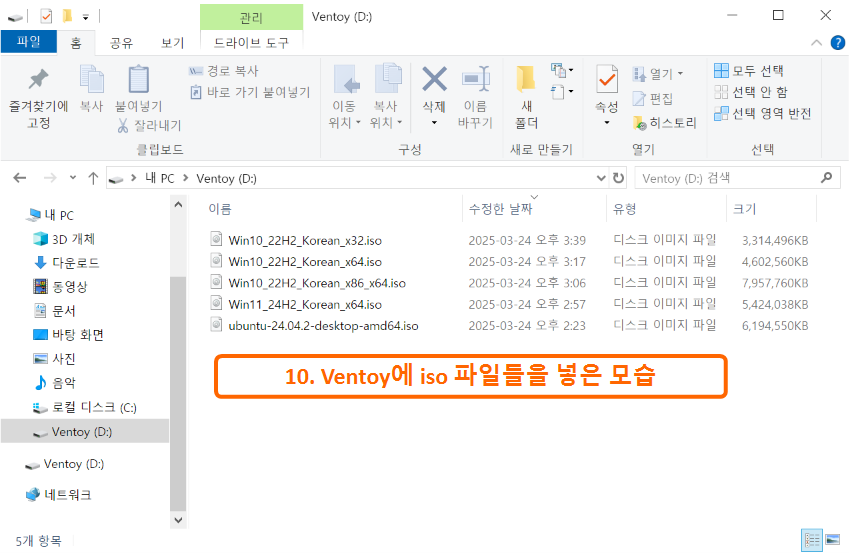Open 3D 개체 folder in sidebar
This screenshot has width=849, height=553.
coord(64,239)
